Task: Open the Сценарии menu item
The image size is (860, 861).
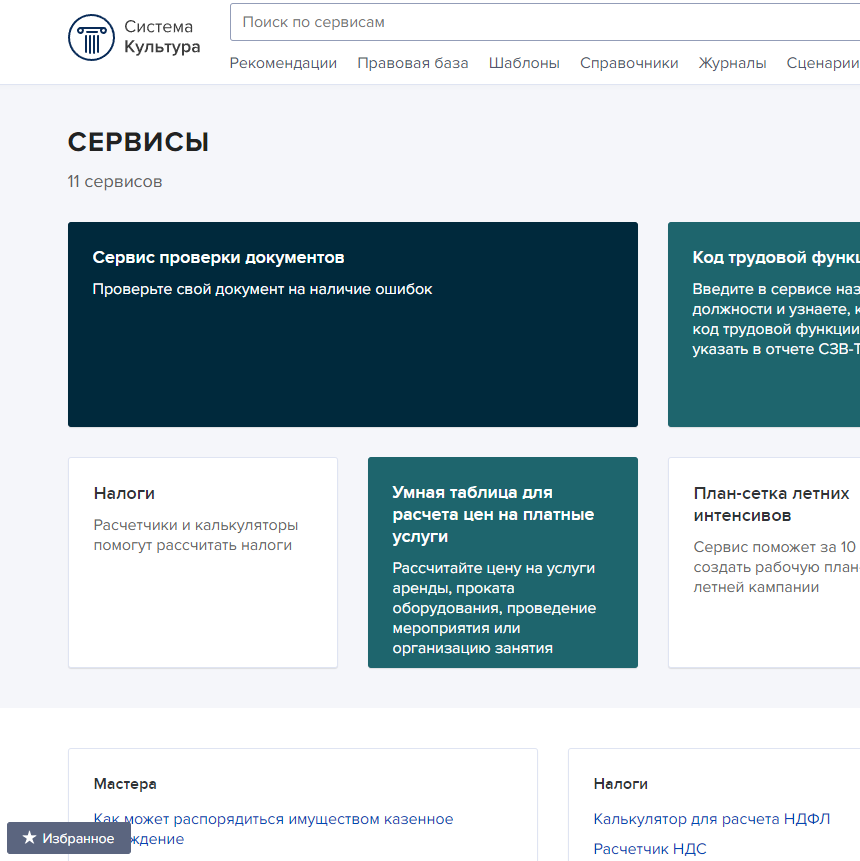Action: pos(823,63)
